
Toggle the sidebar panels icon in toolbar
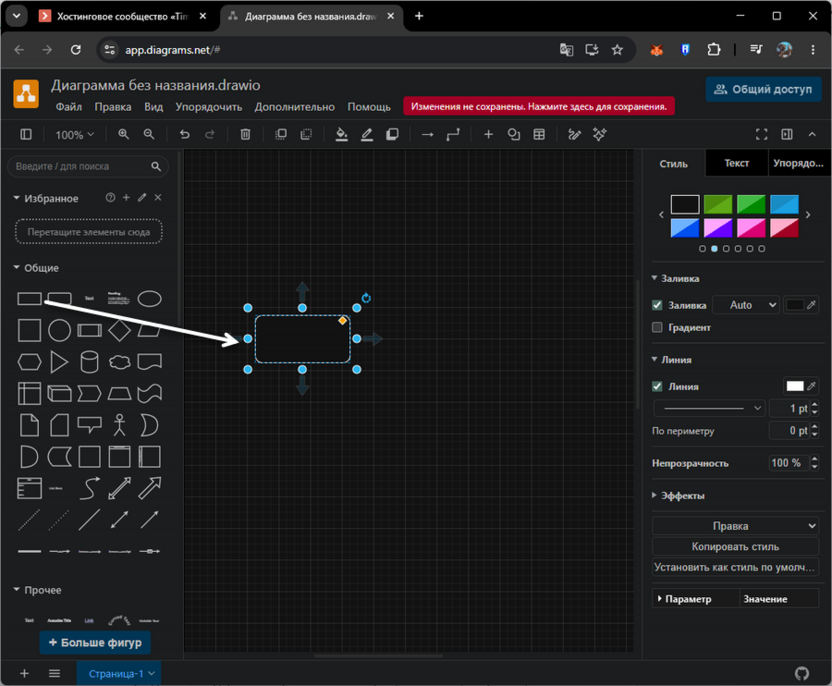(25, 135)
